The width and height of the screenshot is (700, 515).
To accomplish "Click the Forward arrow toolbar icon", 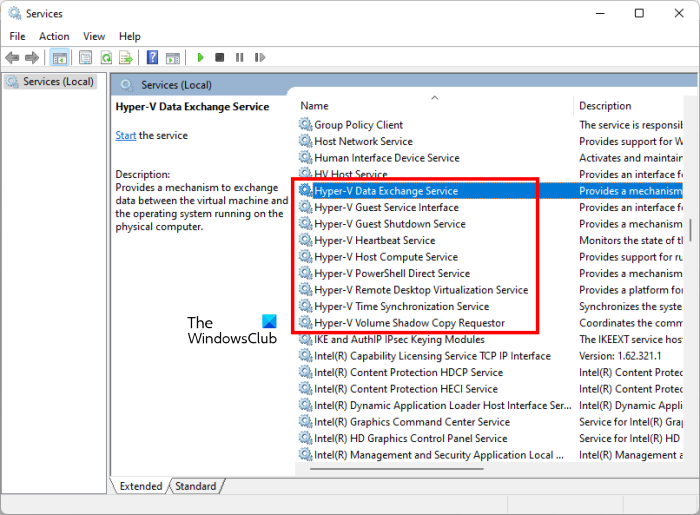I will point(32,58).
